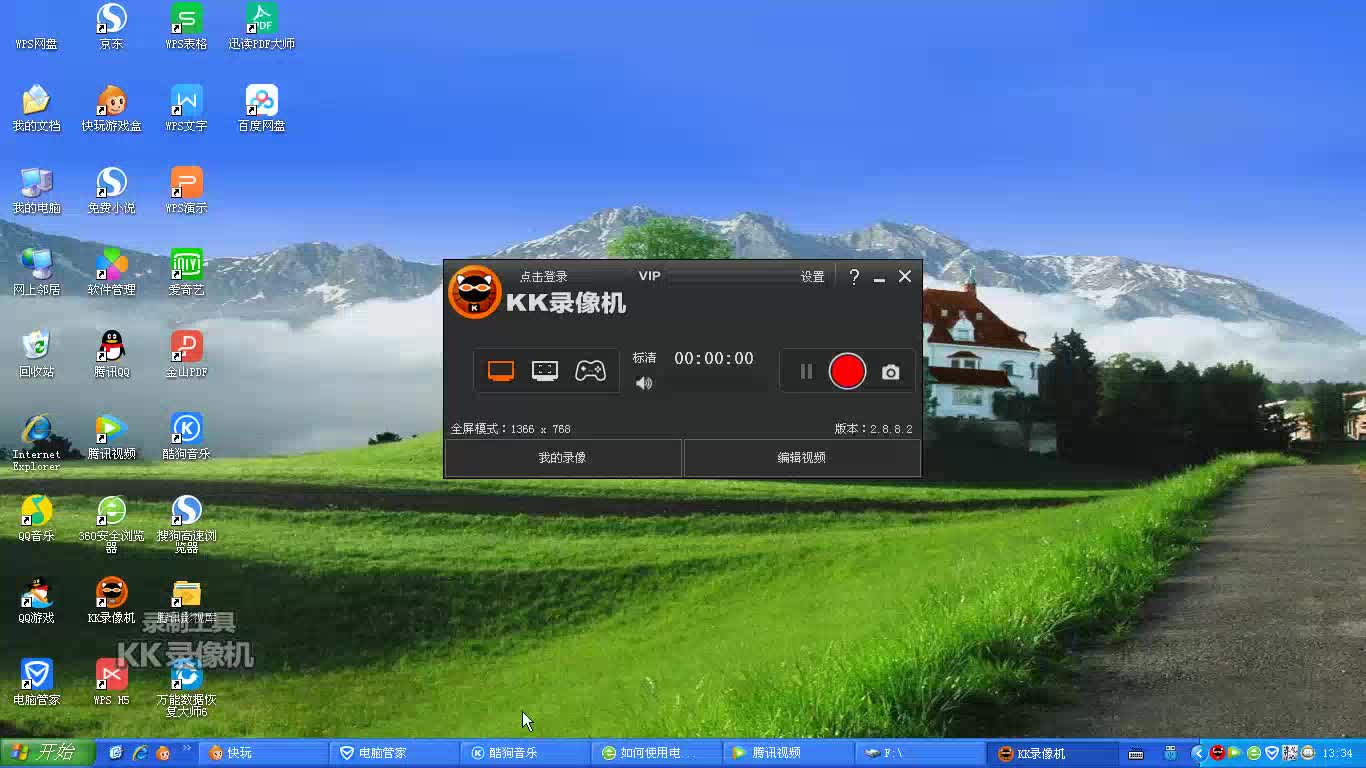
Task: Select 网上邻居 desktop icon
Action: (x=36, y=273)
